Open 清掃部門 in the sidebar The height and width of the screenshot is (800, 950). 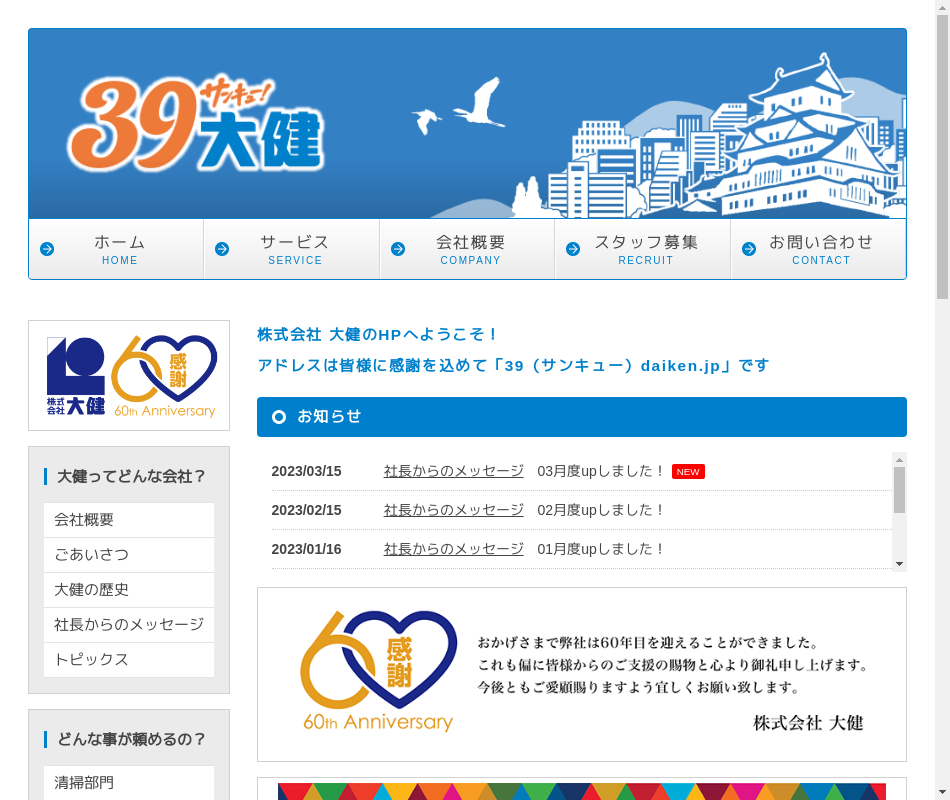pyautogui.click(x=129, y=782)
